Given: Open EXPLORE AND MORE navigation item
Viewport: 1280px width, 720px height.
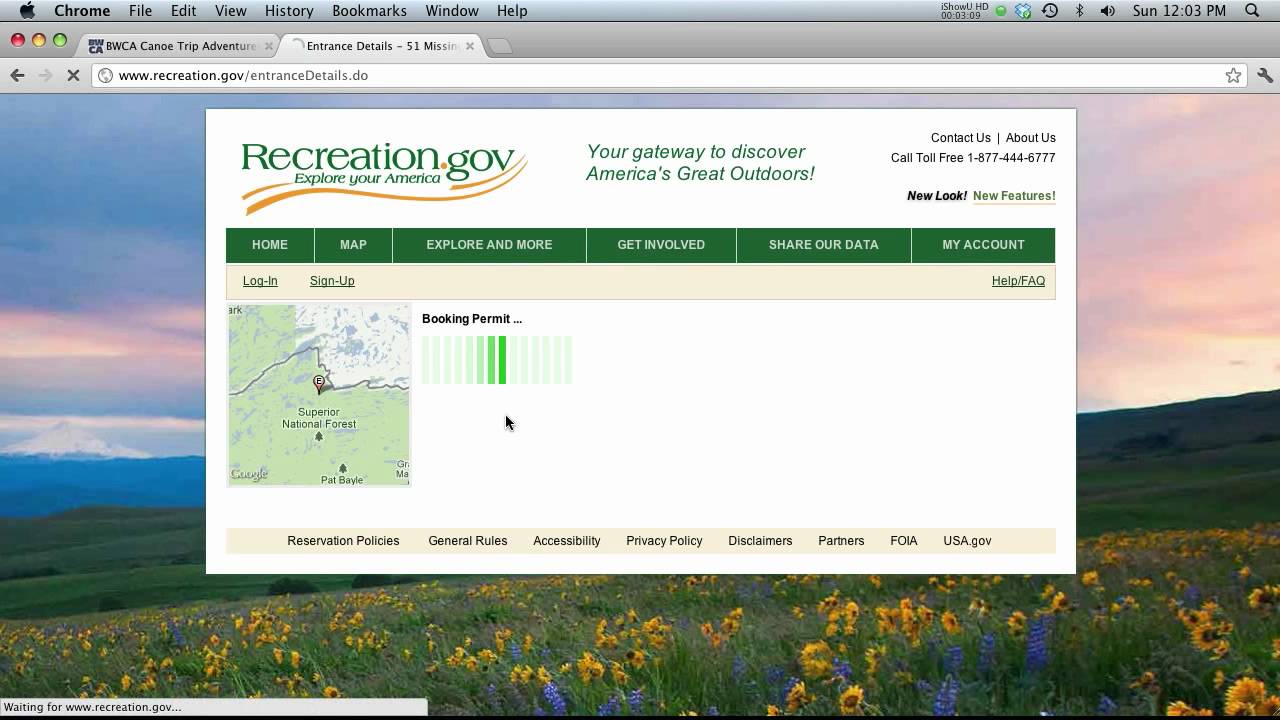Looking at the screenshot, I should (489, 245).
